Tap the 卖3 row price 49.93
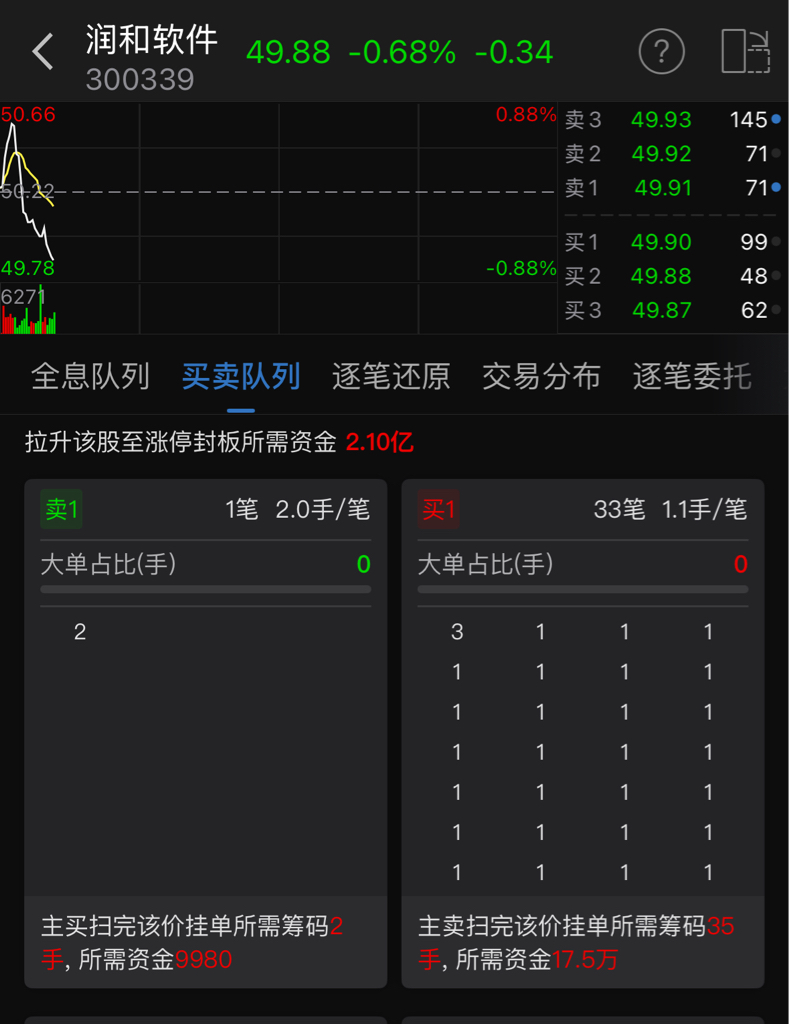The height and width of the screenshot is (1024, 789). pyautogui.click(x=661, y=120)
